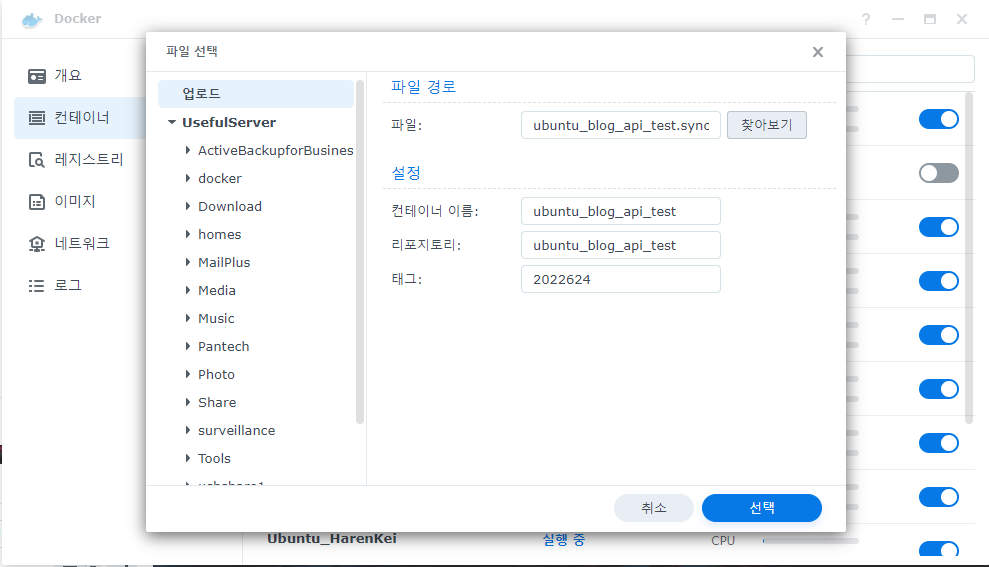Click the 리포지토리 input field
Screen dimensions: 989x567
click(x=621, y=245)
